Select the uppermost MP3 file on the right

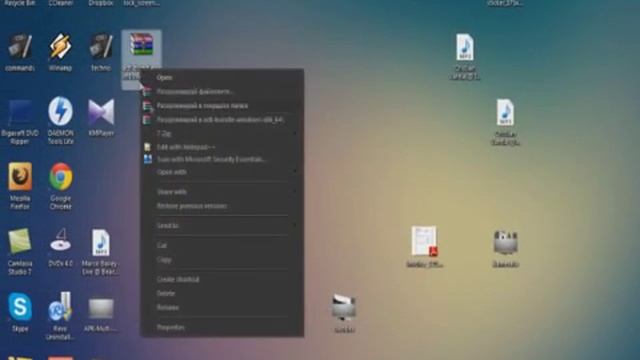[x=464, y=56]
